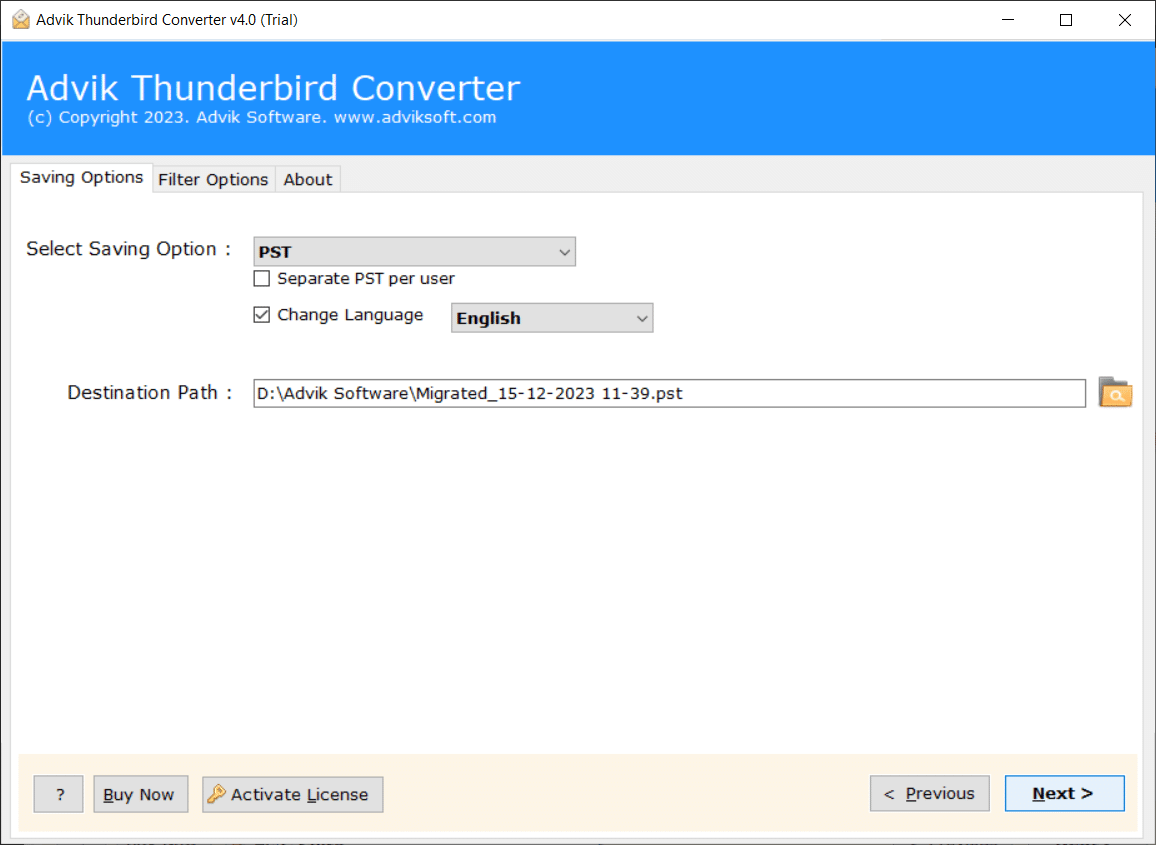
Task: Open help with the question mark button
Action: click(x=59, y=794)
